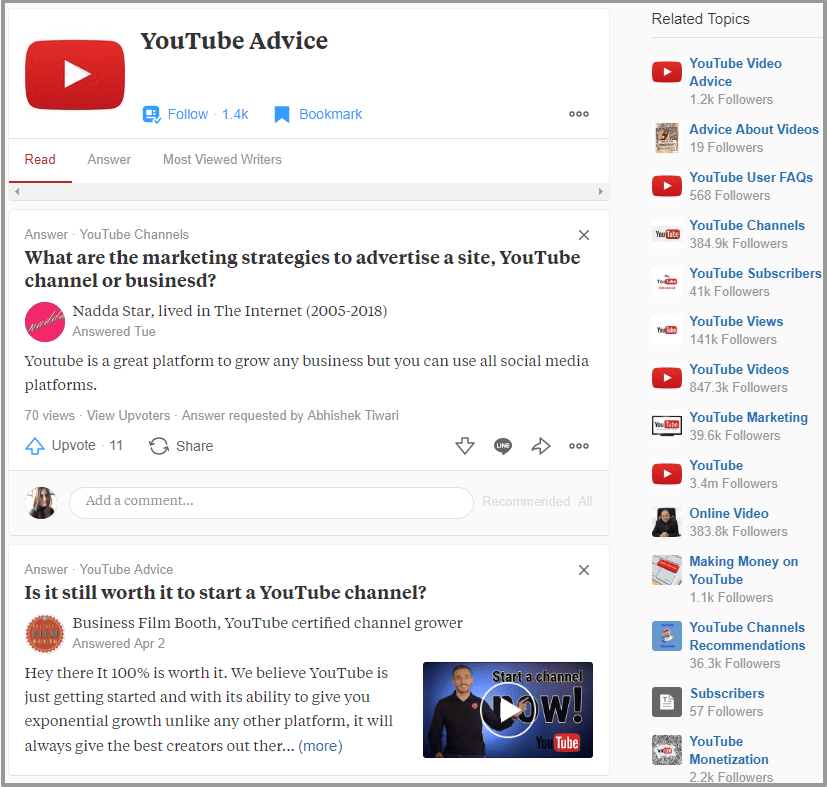Open topic header more options menu

click(x=579, y=114)
